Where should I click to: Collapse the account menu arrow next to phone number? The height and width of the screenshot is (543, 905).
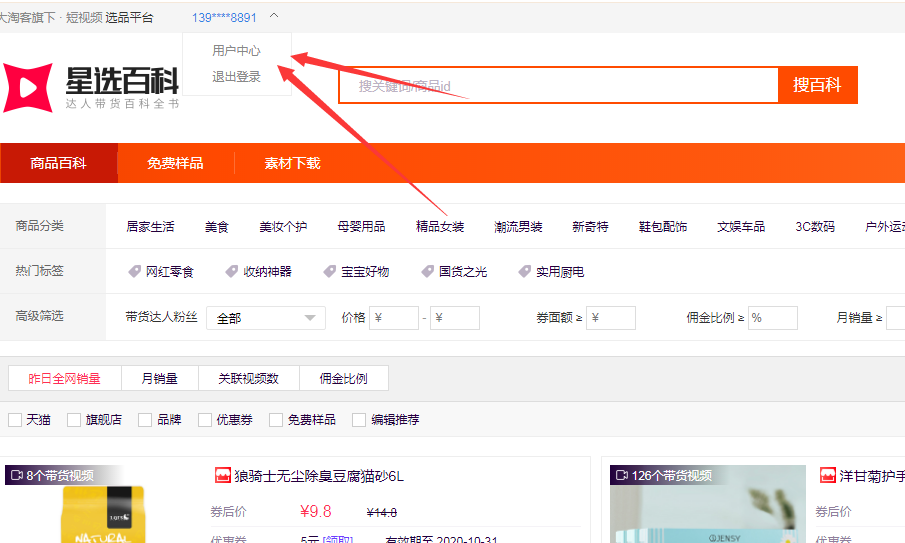point(274,17)
